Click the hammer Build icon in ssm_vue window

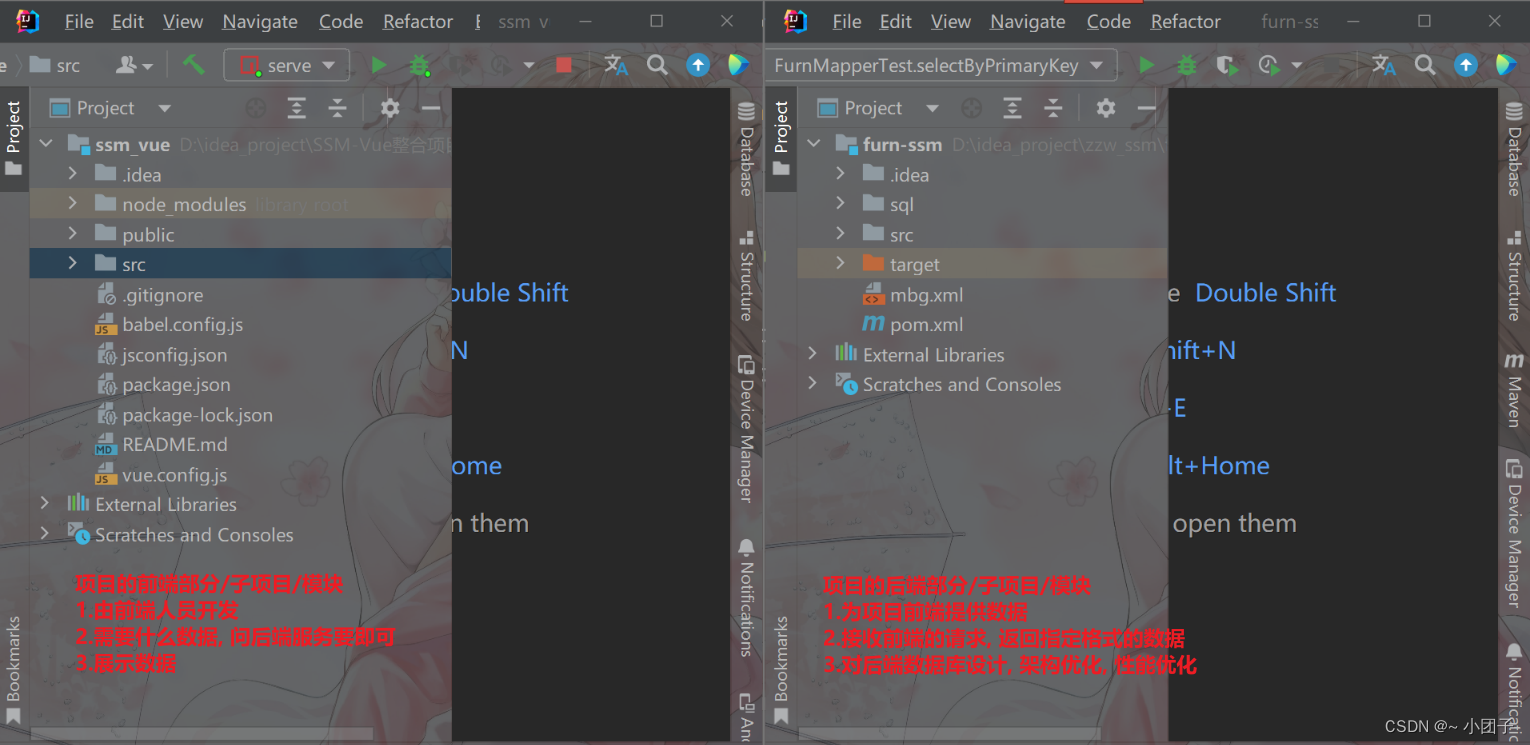[x=193, y=65]
